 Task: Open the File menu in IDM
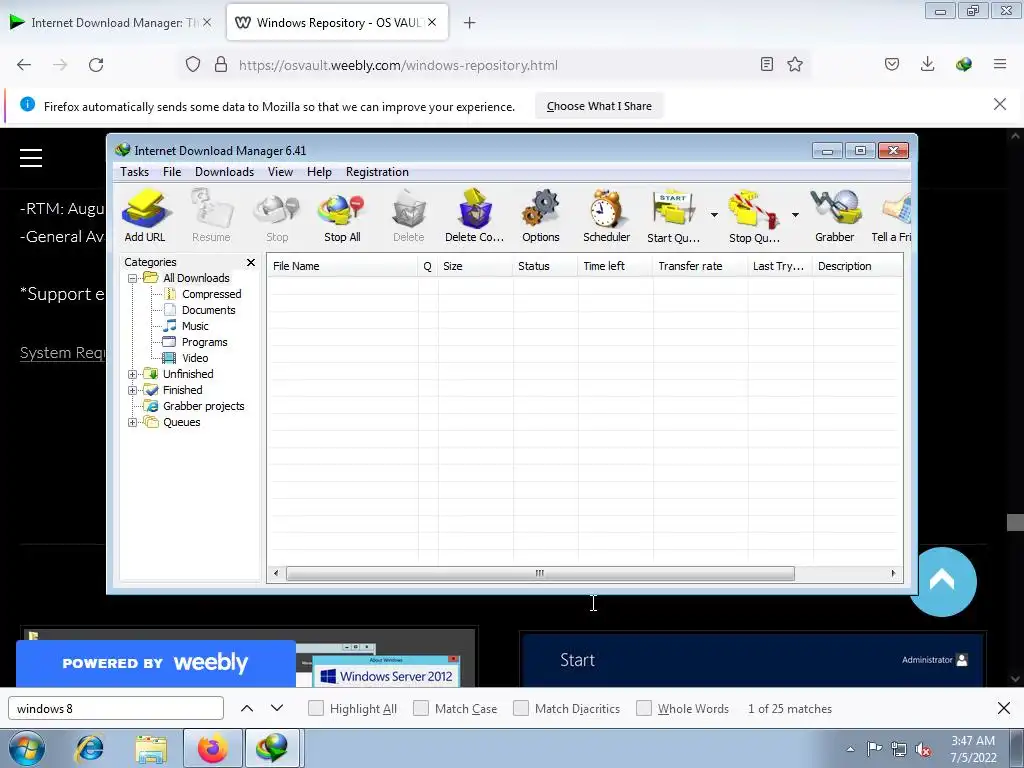click(172, 172)
